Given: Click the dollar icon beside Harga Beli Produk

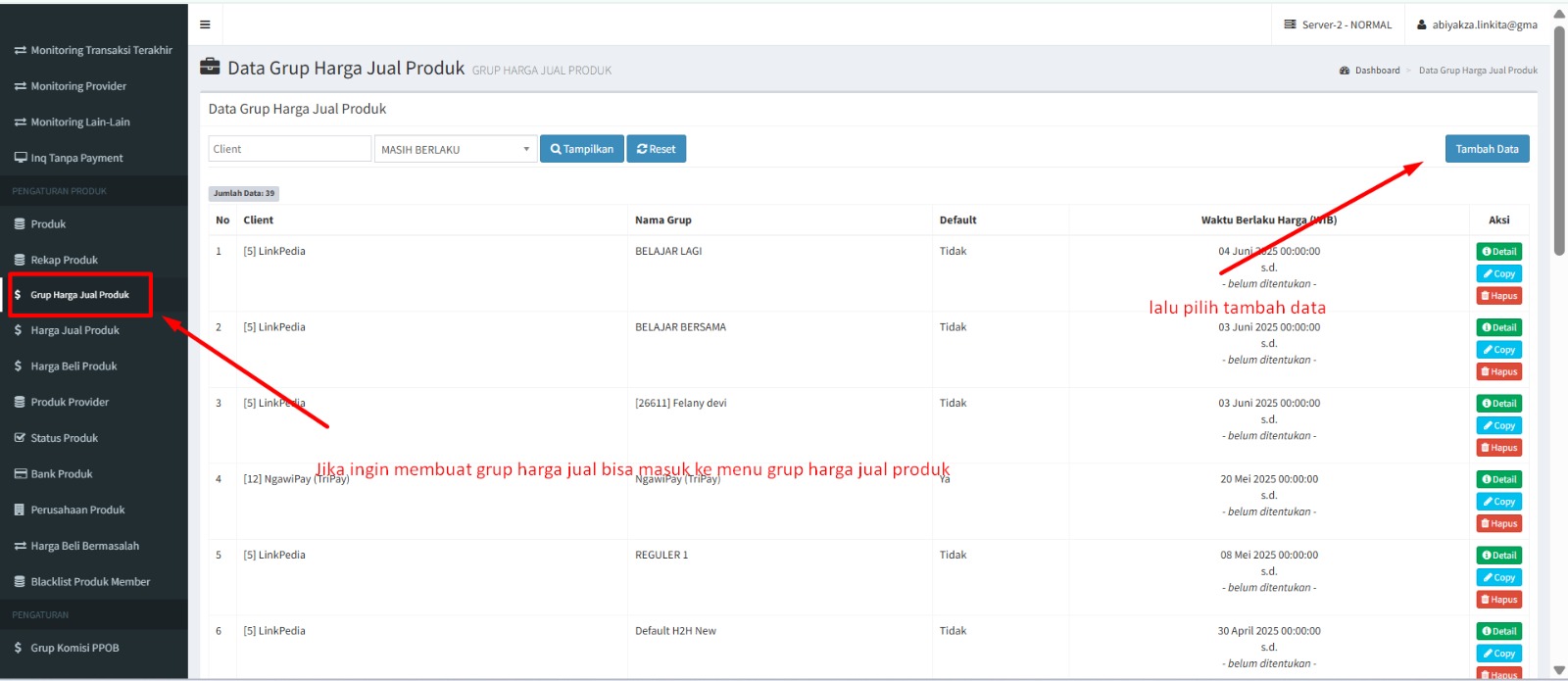Looking at the screenshot, I should pos(18,366).
